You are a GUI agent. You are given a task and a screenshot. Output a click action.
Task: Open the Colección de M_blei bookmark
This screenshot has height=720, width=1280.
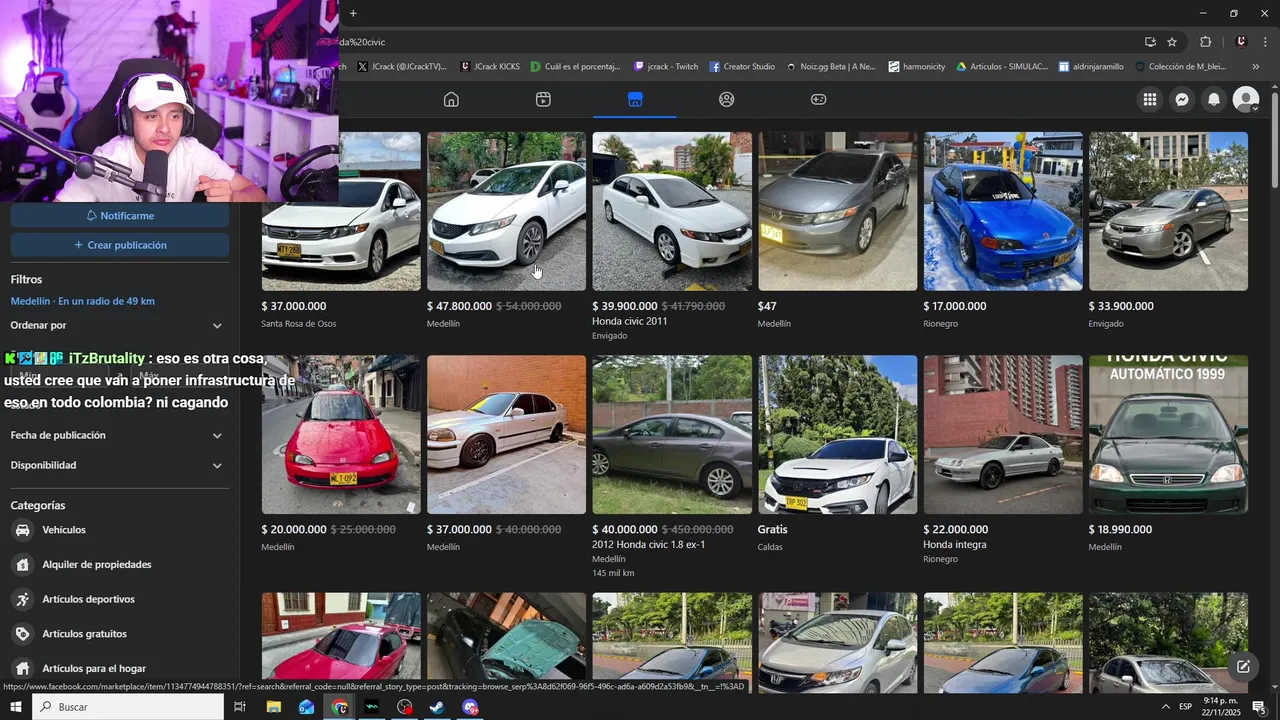click(x=1180, y=67)
